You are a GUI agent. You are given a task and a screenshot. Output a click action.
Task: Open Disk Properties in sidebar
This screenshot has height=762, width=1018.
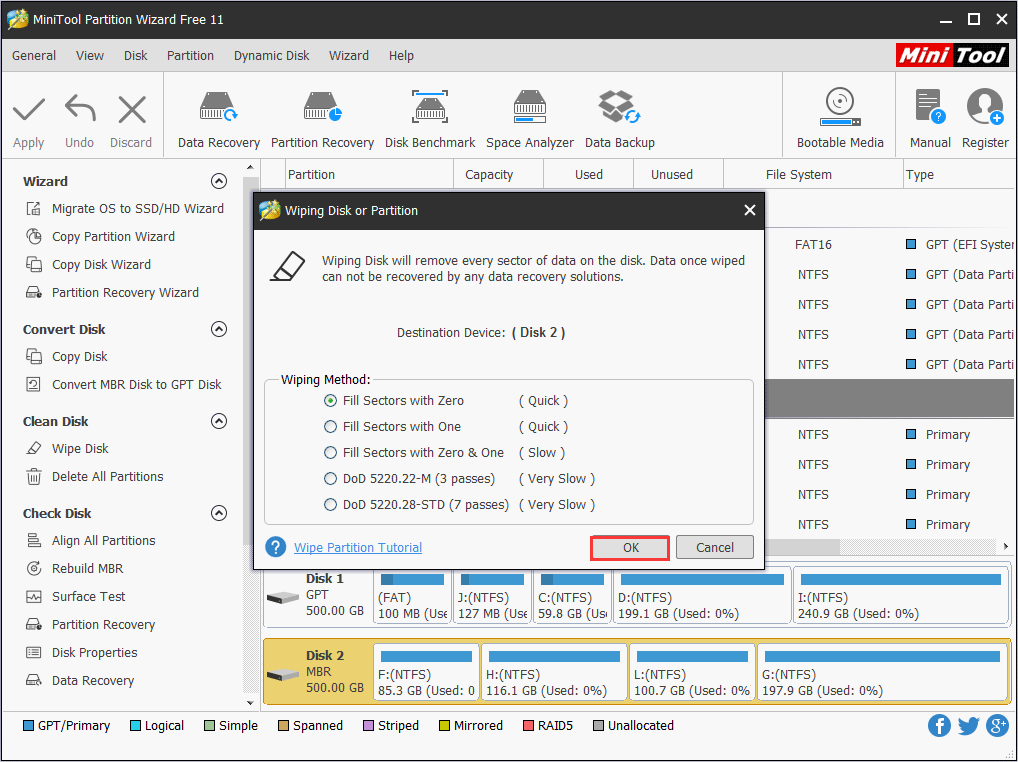(x=81, y=652)
